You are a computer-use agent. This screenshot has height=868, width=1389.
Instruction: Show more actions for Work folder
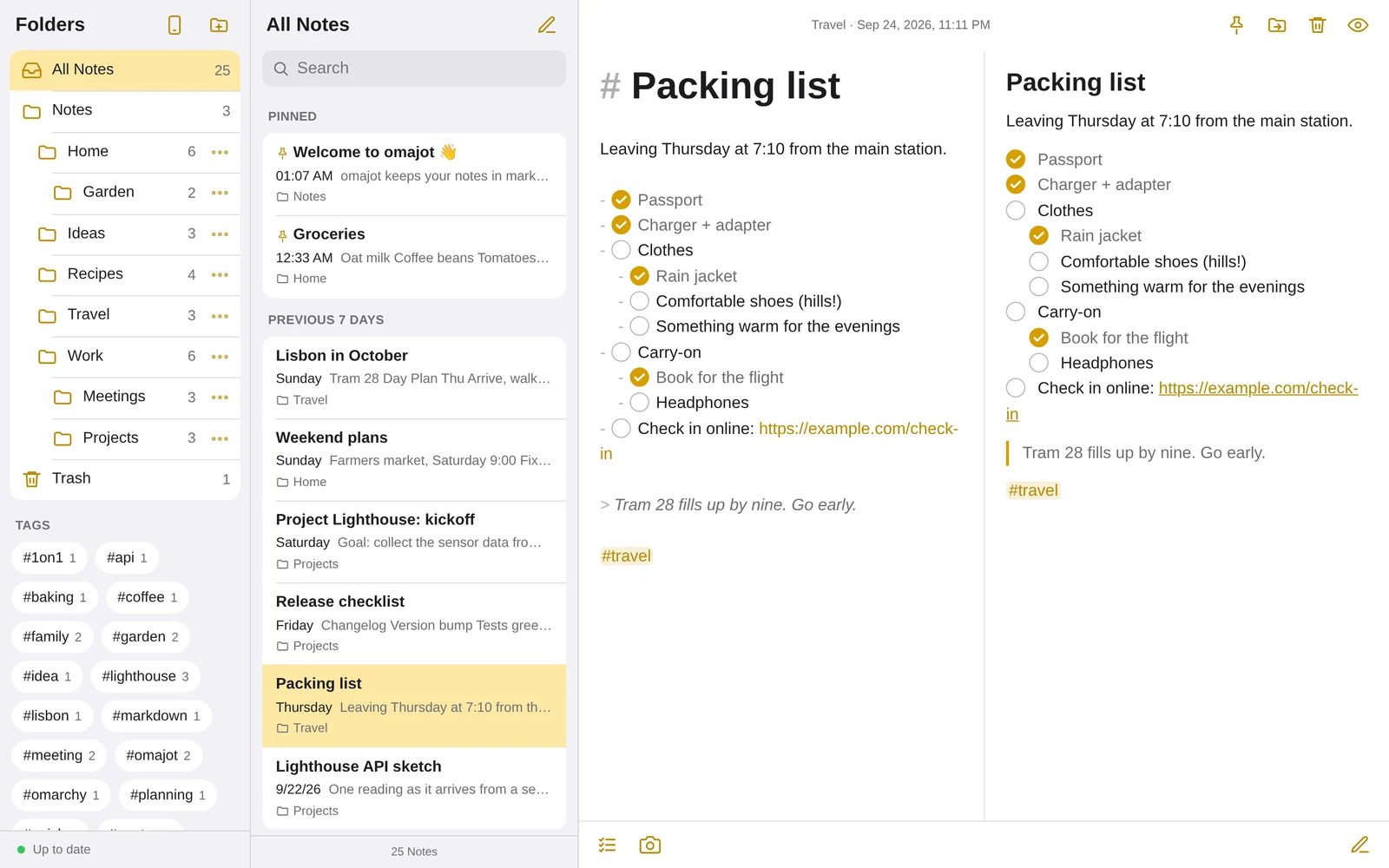click(x=220, y=356)
